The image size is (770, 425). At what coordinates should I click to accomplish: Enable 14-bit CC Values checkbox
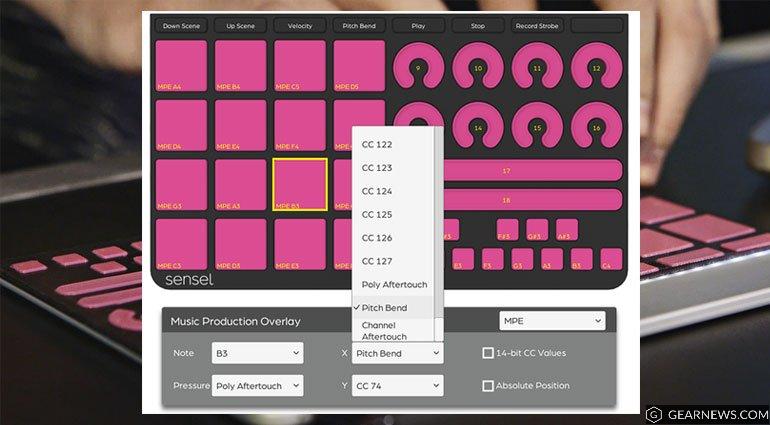[488, 353]
